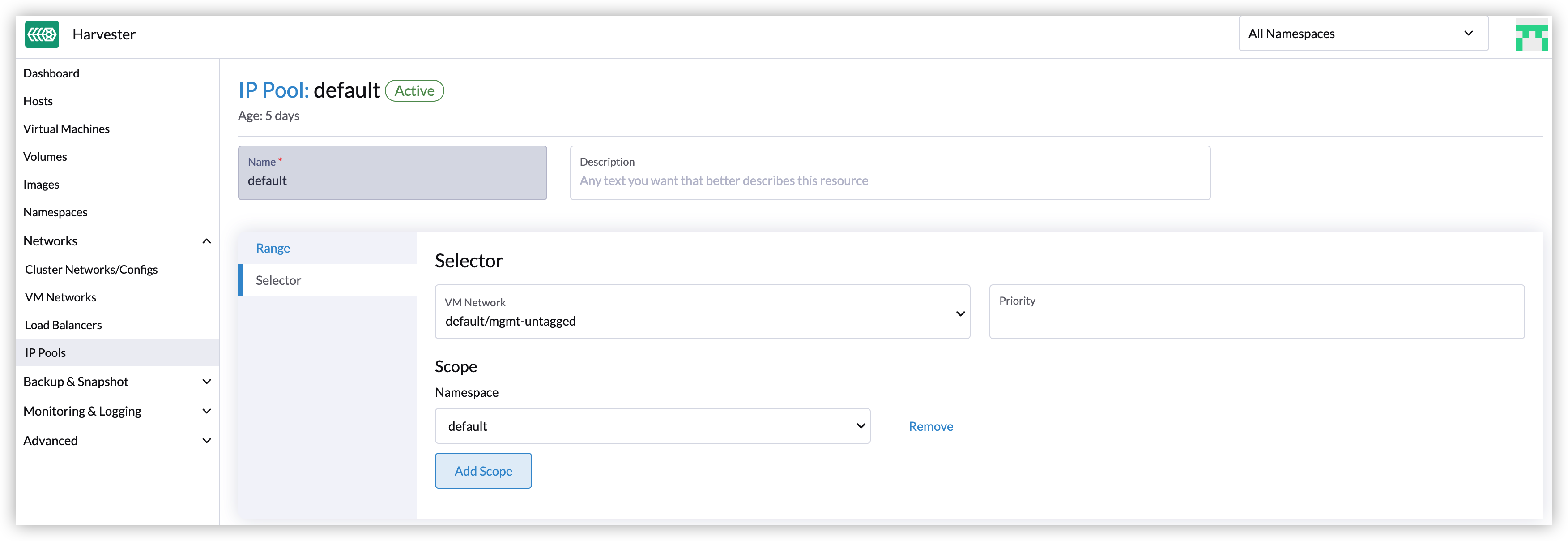Navigate to Virtual Machines
Viewport: 1568px width, 541px height.
pyautogui.click(x=66, y=128)
